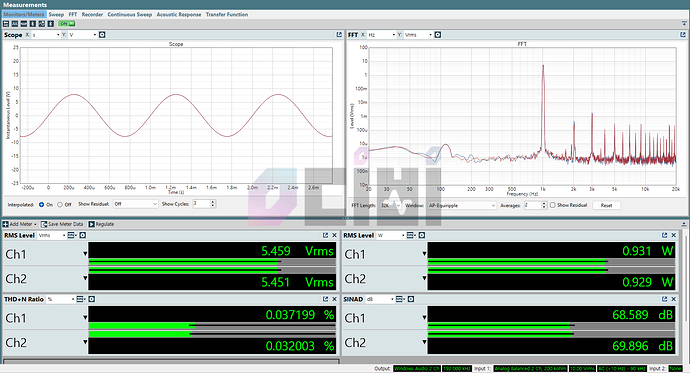Switch to Transfer Function tab
This screenshot has width=690, height=373.
pos(227,15)
